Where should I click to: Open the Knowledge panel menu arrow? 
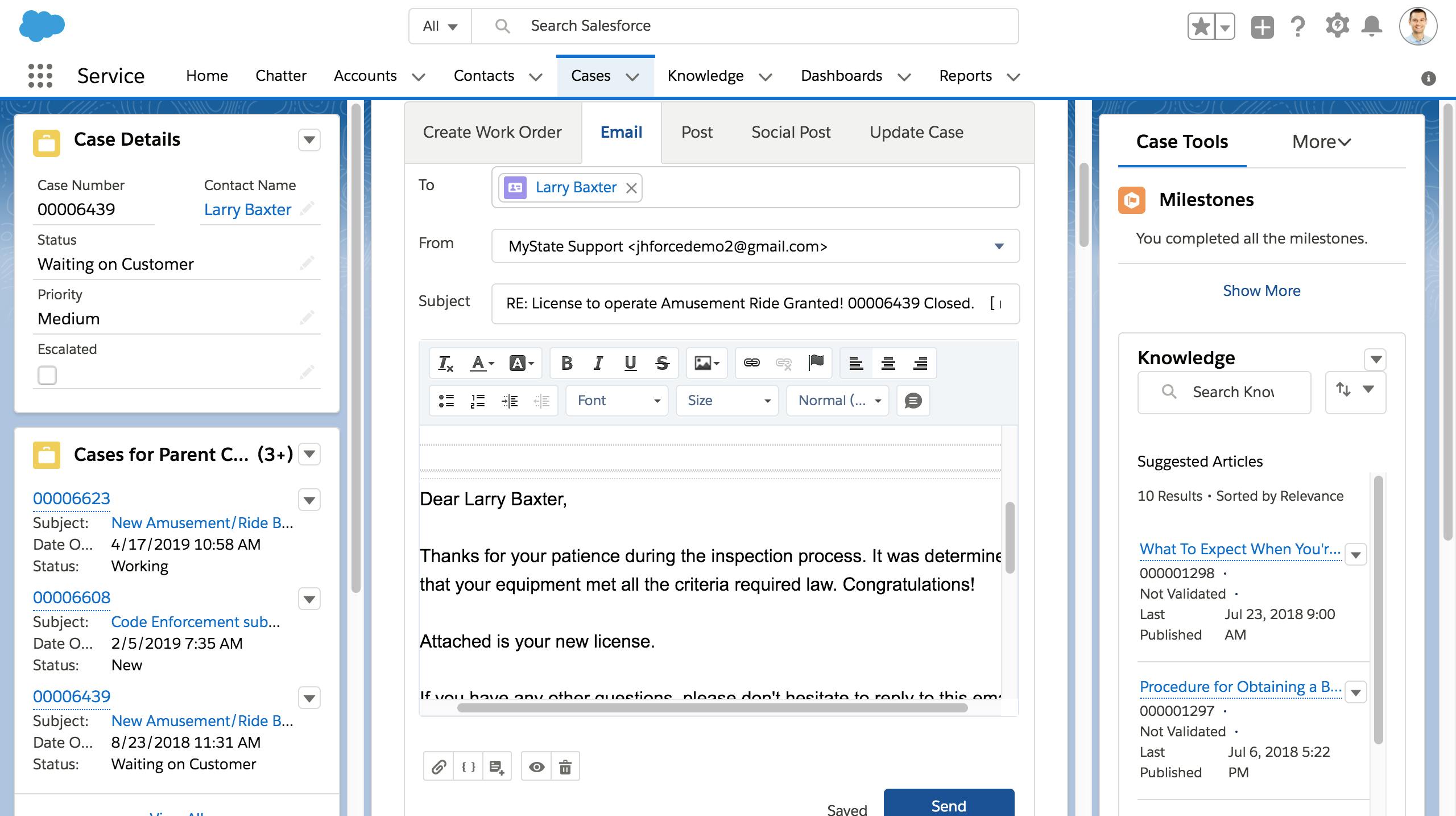click(1375, 359)
